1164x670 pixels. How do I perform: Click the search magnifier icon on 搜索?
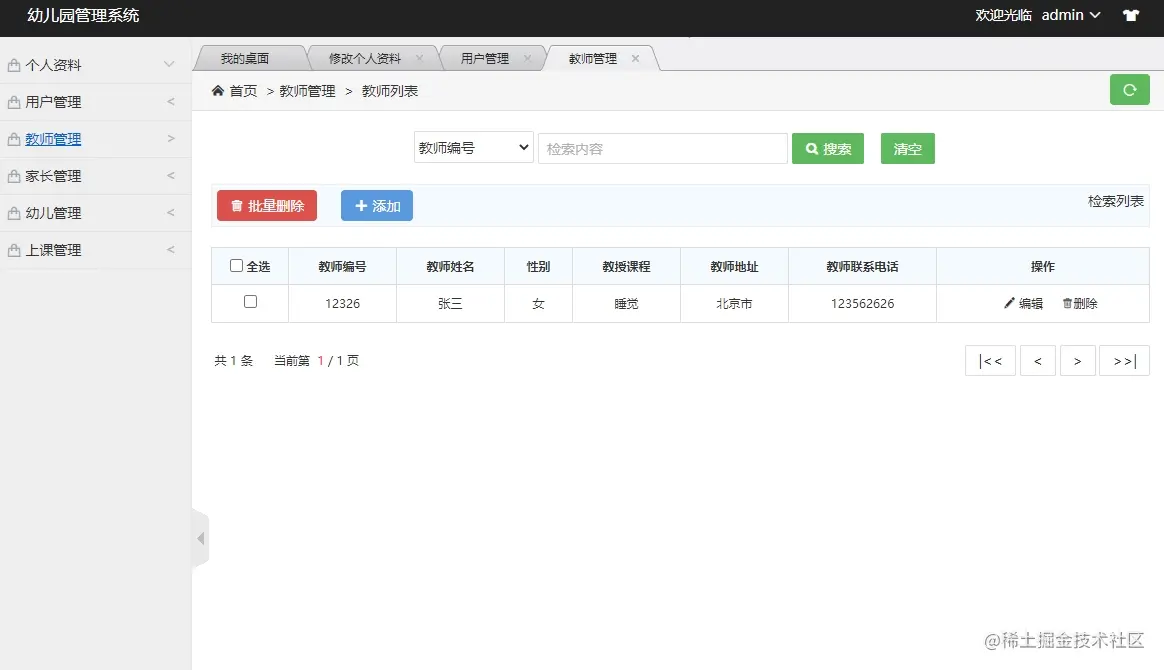point(809,147)
